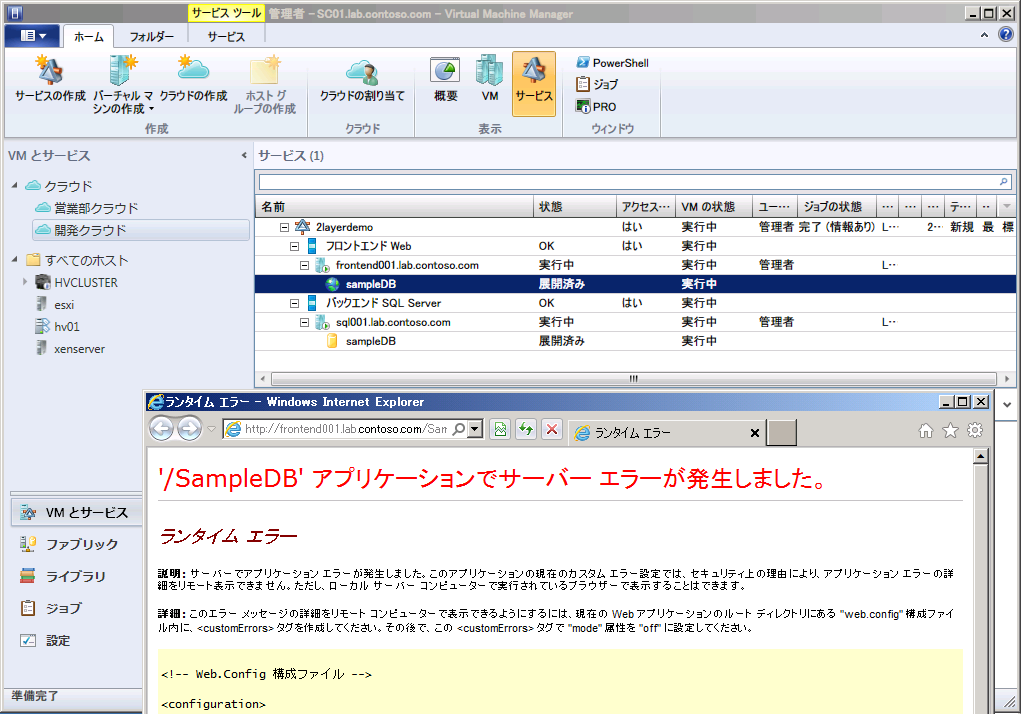Refresh the page in Internet Explorer
The height and width of the screenshot is (714, 1021).
point(526,429)
